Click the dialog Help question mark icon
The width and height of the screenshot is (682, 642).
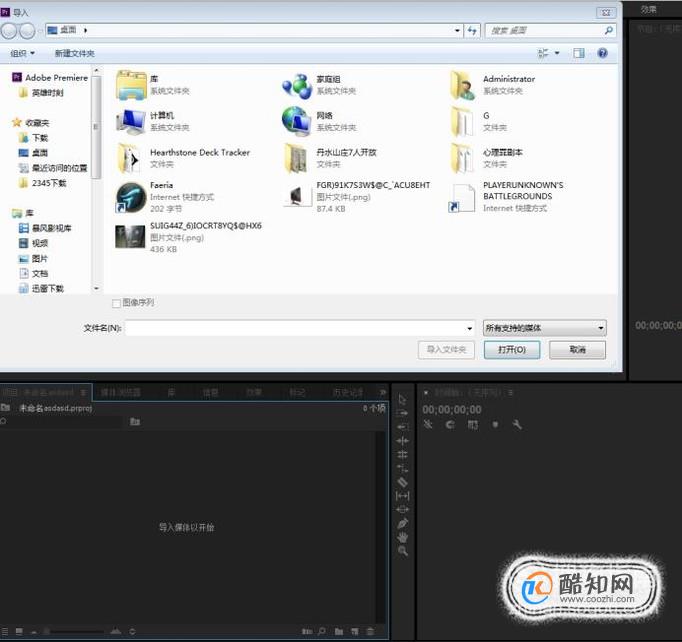(602, 53)
